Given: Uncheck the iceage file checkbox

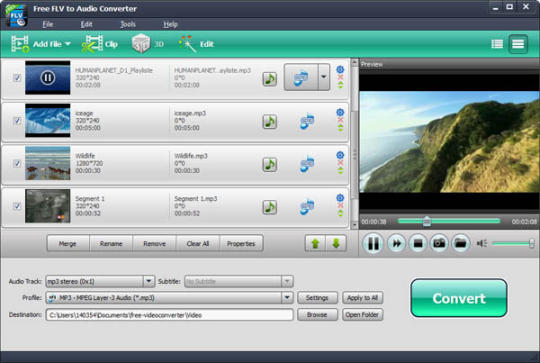Looking at the screenshot, I should [17, 121].
